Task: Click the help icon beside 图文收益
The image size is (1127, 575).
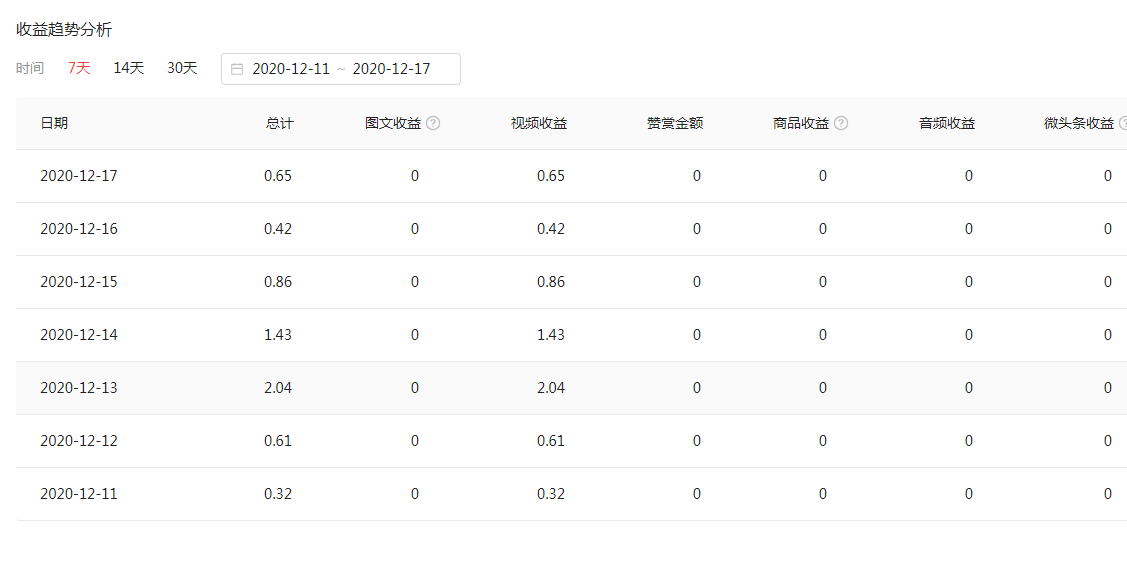Action: 433,124
